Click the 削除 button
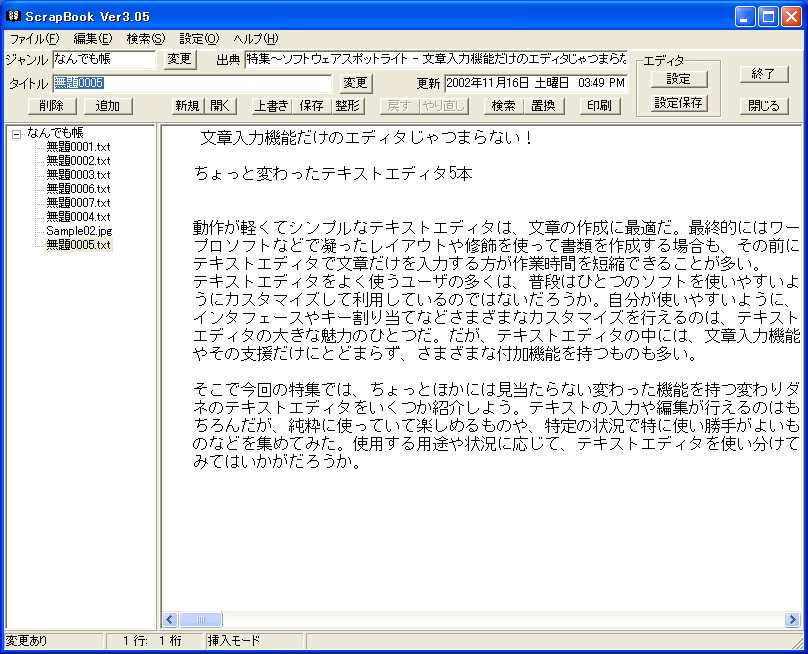The width and height of the screenshot is (808, 654). pos(52,106)
